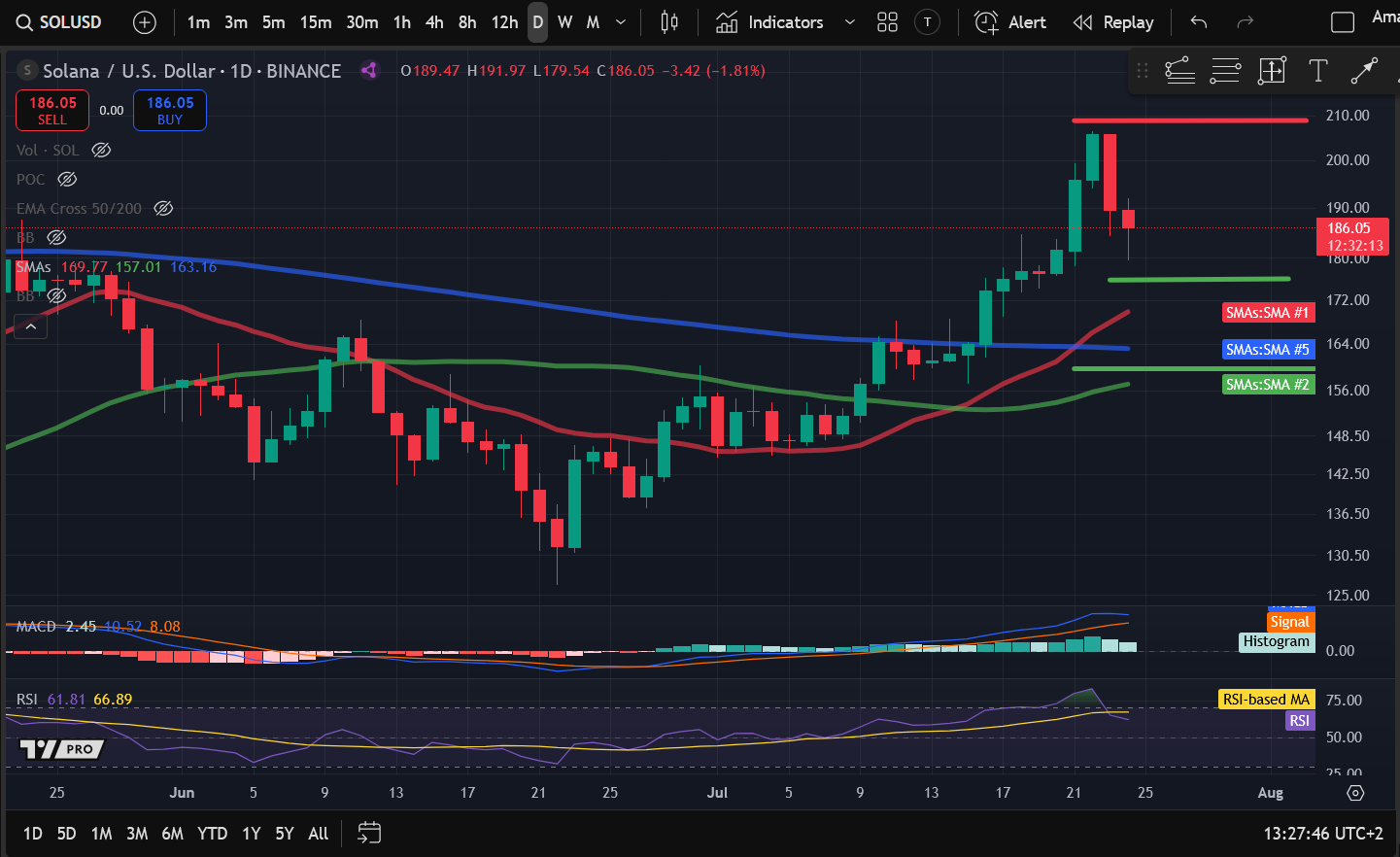Set date range to 5D
This screenshot has height=857, width=1400.
pyautogui.click(x=66, y=833)
